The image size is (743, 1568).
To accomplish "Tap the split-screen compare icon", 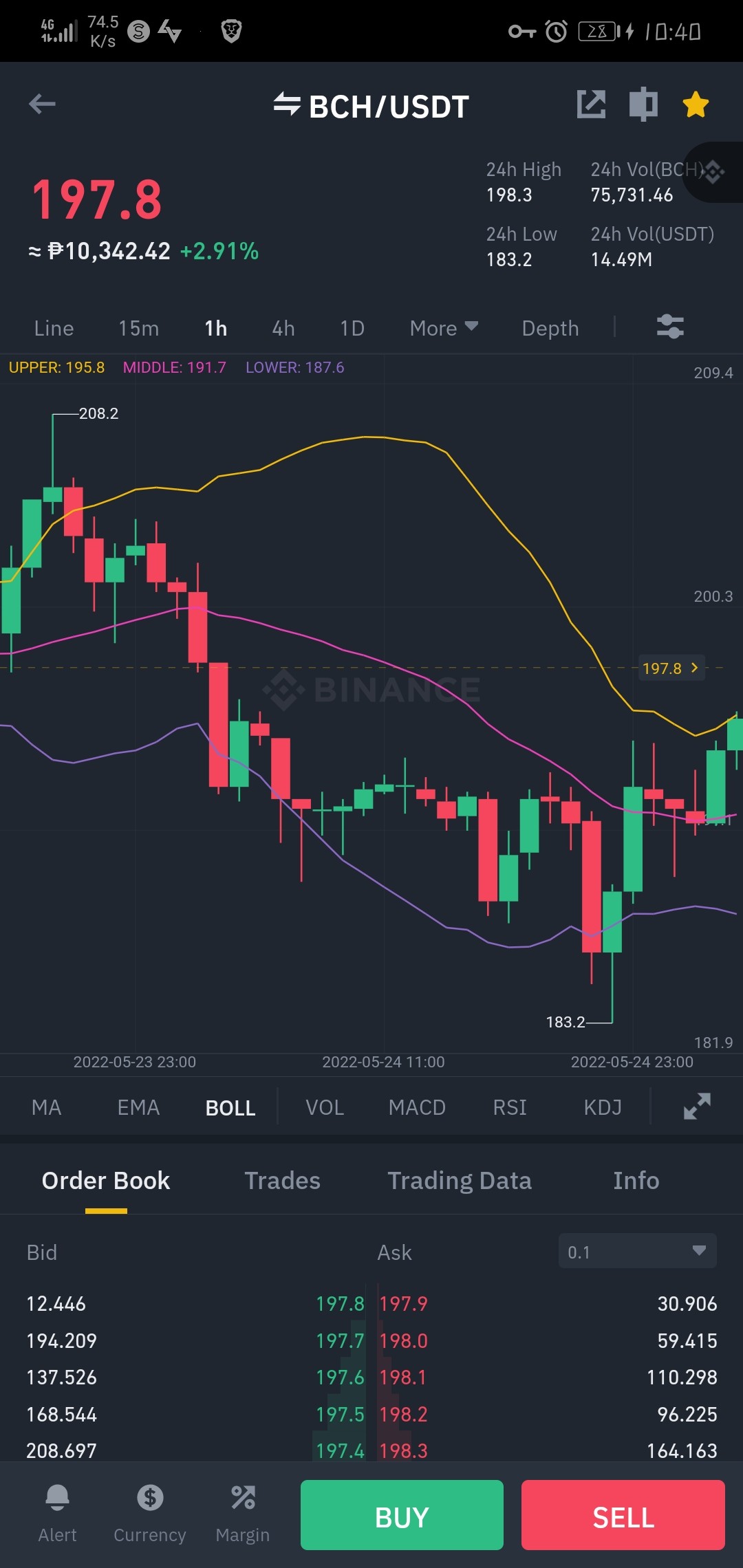I will pyautogui.click(x=643, y=105).
